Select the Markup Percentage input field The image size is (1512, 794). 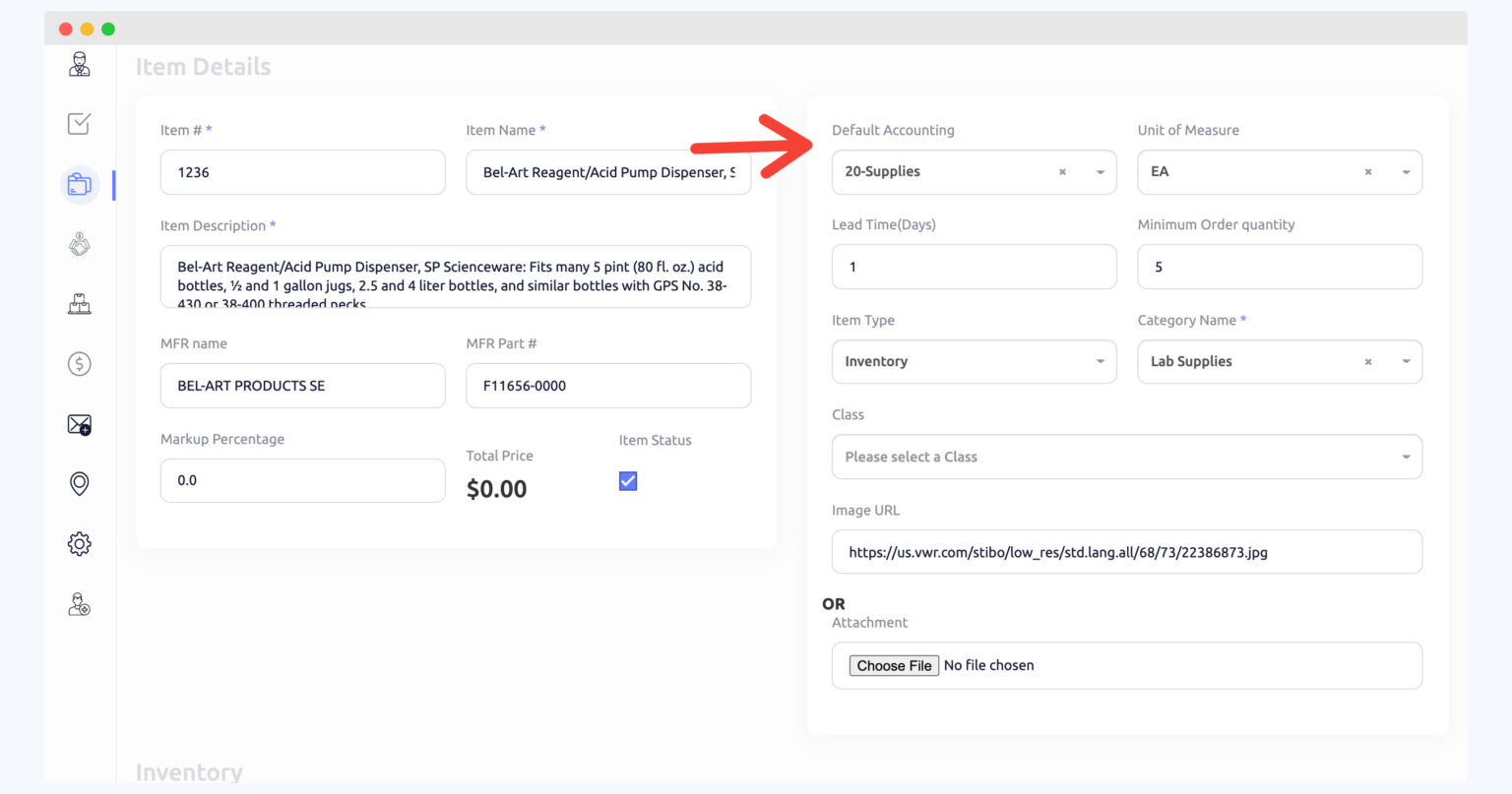pos(302,480)
